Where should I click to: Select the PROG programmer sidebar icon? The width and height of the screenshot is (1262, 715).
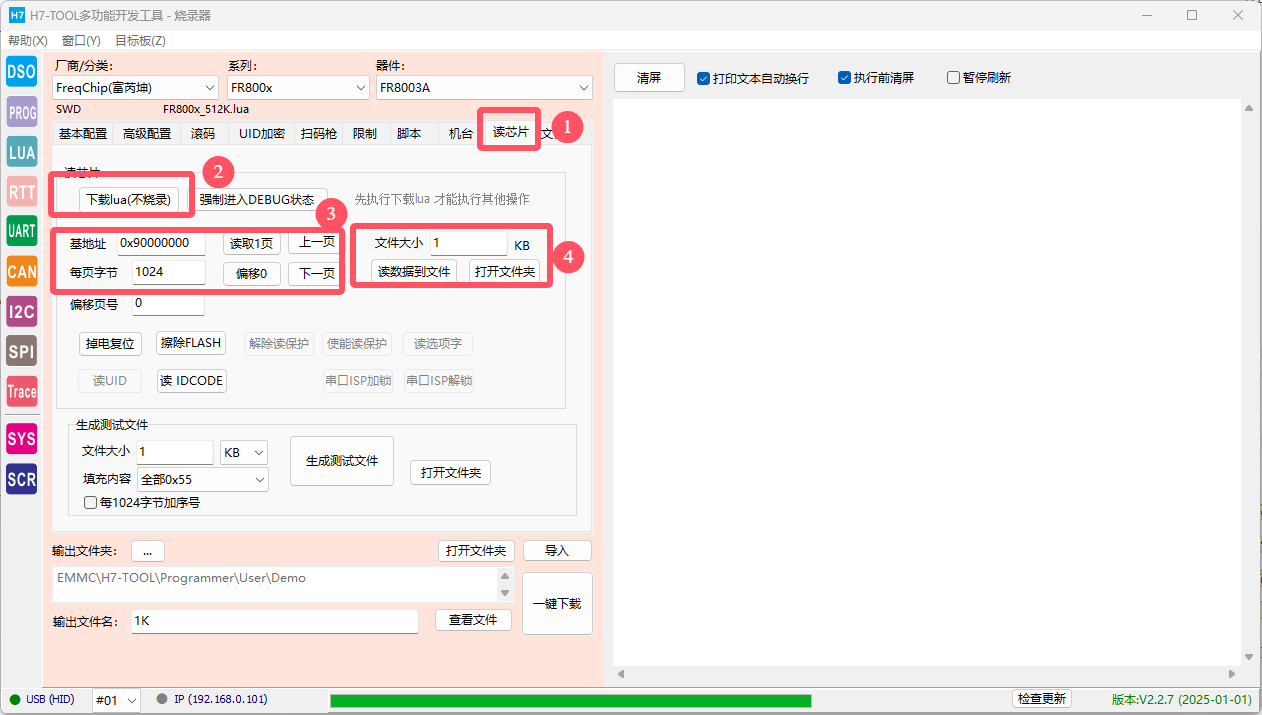(21, 112)
